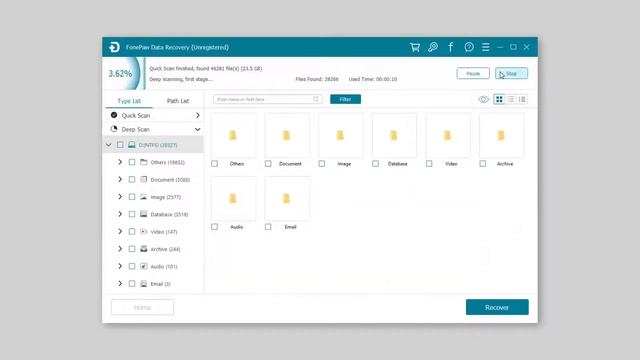Check the Audio thumbnail checkbox
Image resolution: width=640 pixels, height=360 pixels.
click(x=214, y=227)
